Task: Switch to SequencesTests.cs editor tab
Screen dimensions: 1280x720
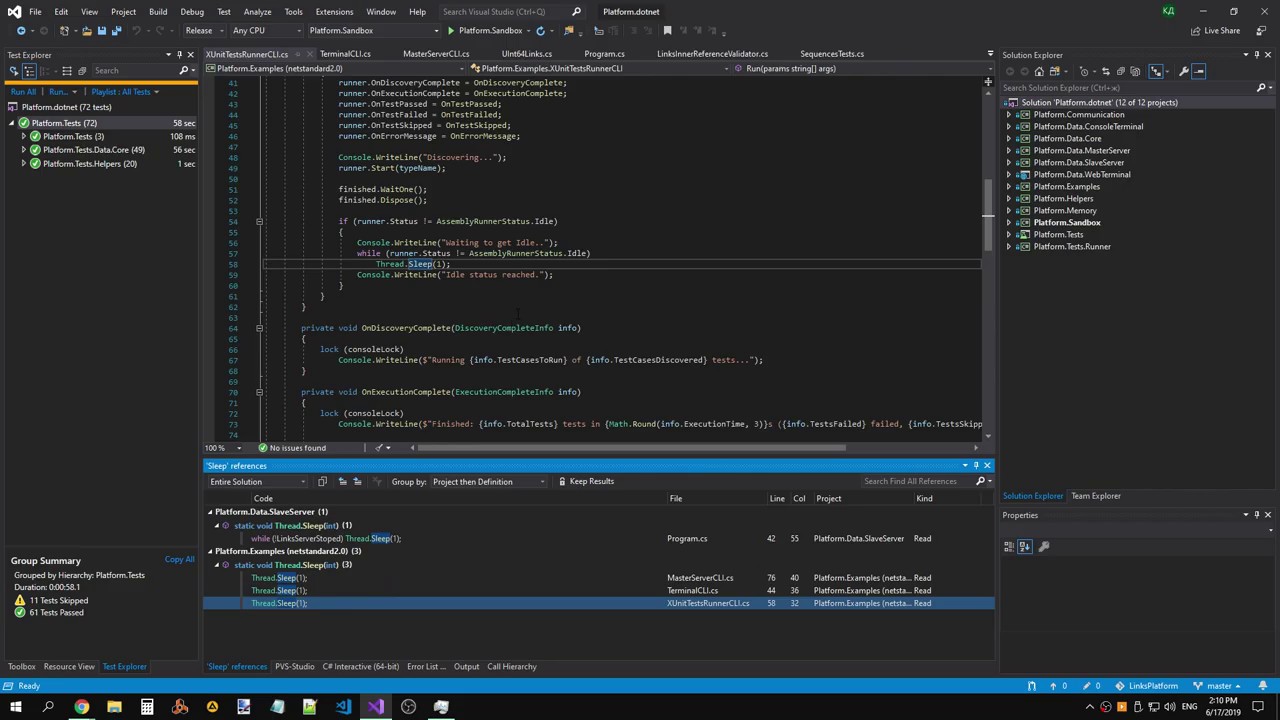Action: [832, 54]
